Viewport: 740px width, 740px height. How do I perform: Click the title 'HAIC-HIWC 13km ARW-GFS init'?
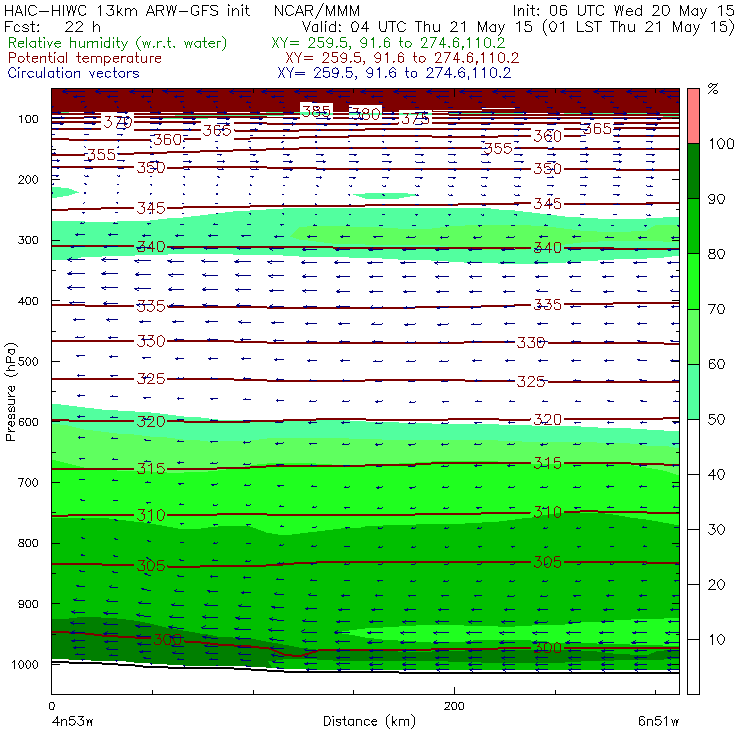(x=127, y=11)
